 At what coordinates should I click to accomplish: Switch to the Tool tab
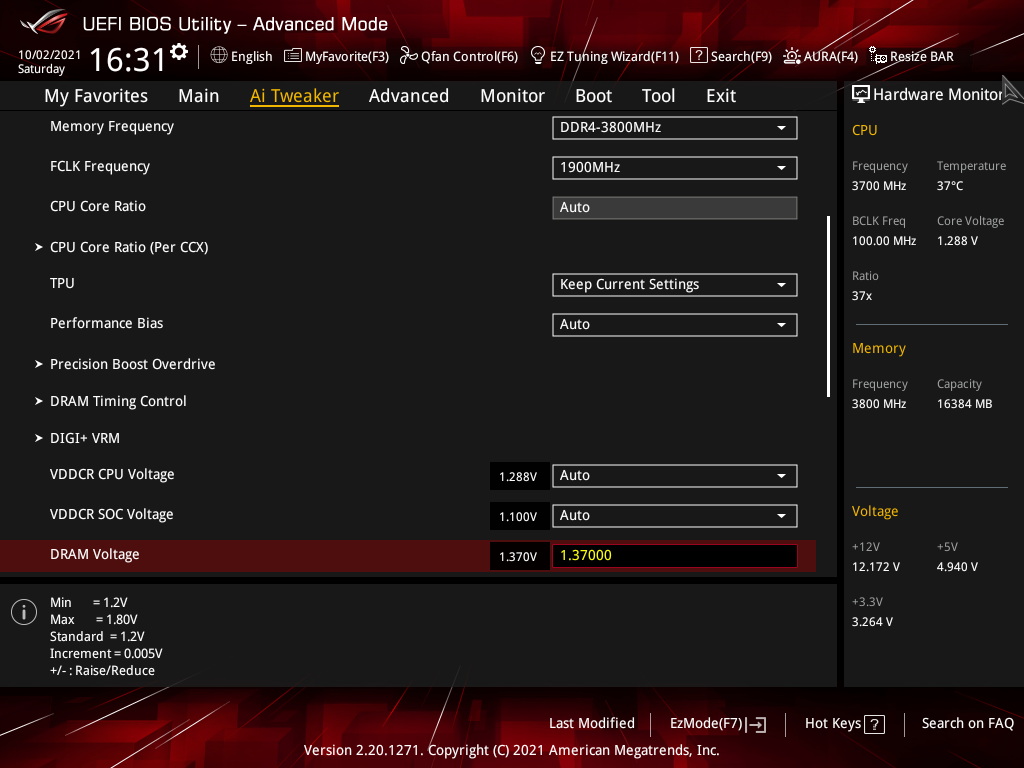(658, 96)
